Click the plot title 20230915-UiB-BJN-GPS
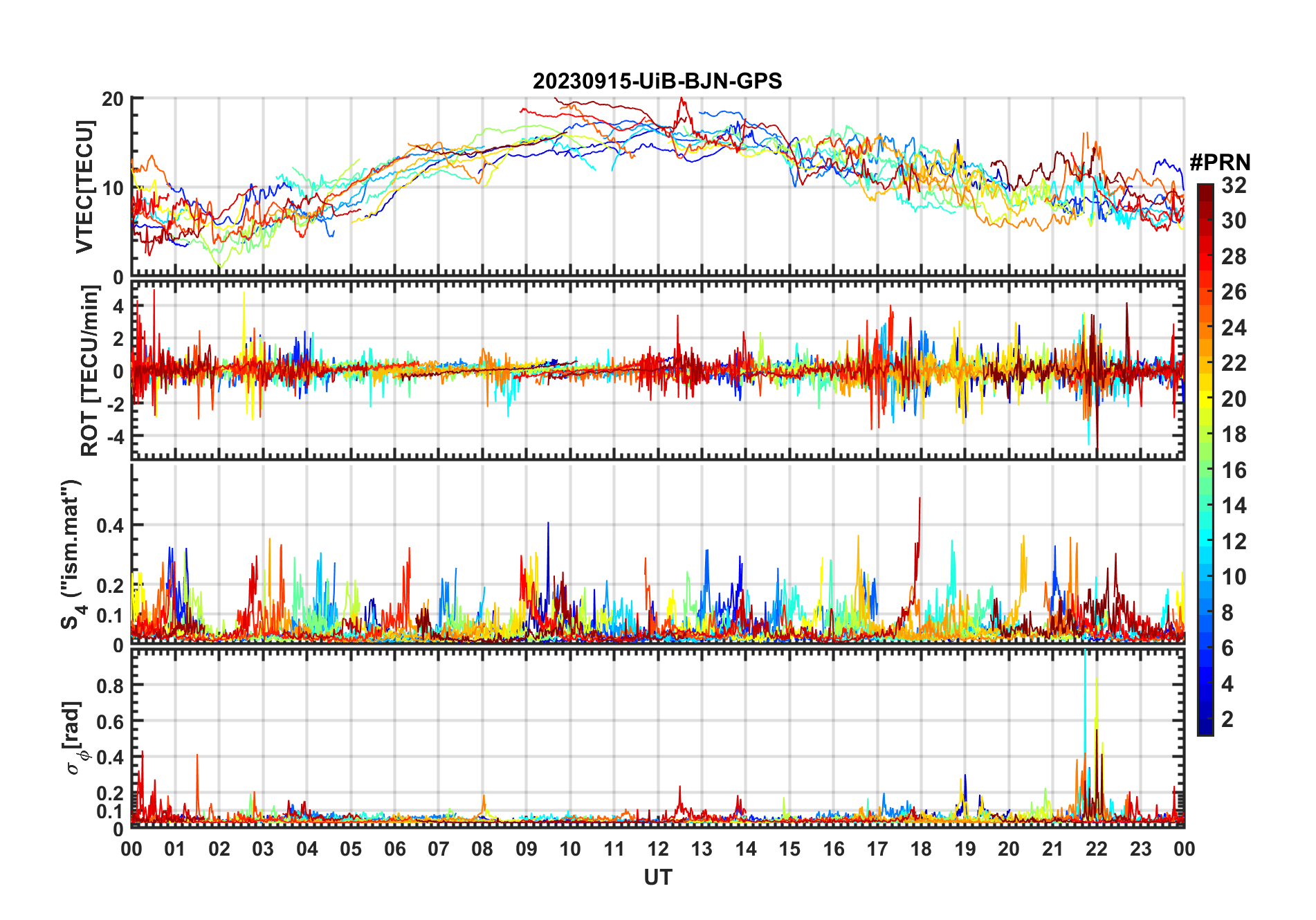This screenshot has height=920, width=1316. click(657, 82)
